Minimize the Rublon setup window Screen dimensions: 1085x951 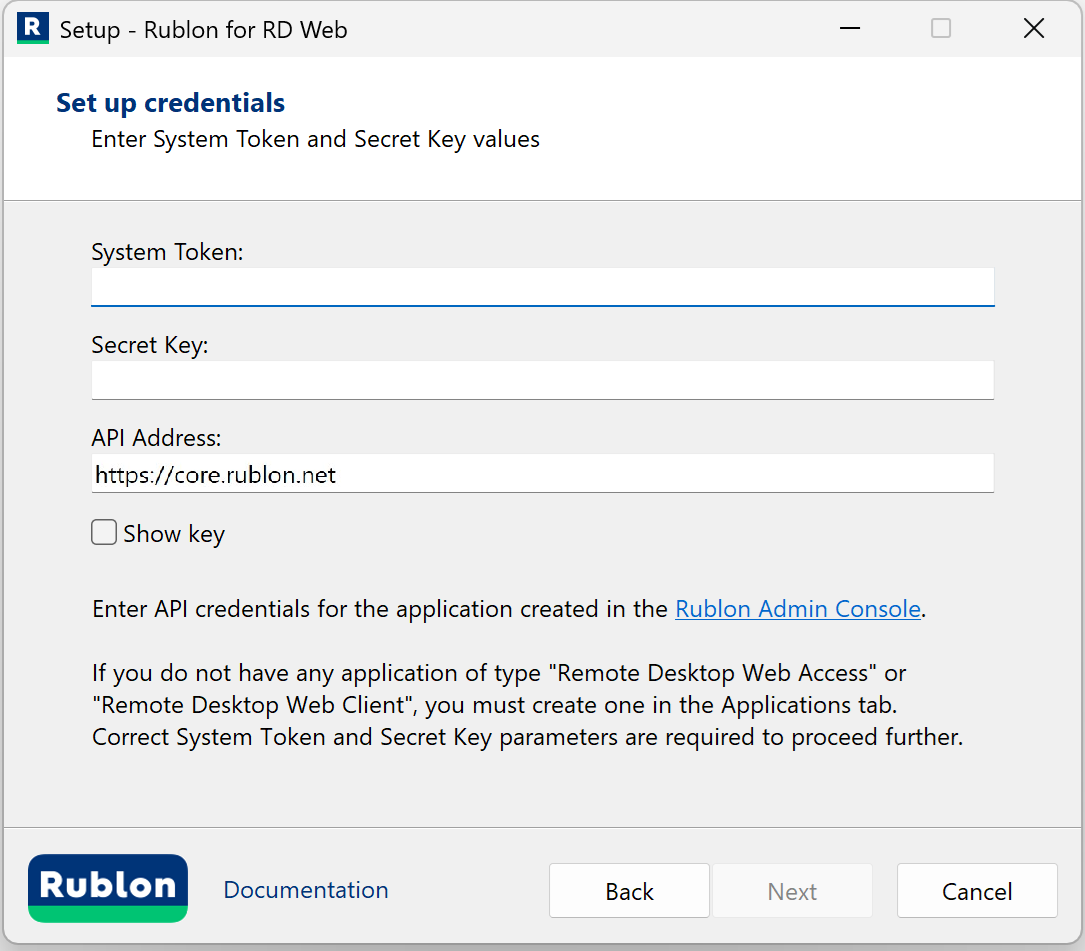pos(850,29)
